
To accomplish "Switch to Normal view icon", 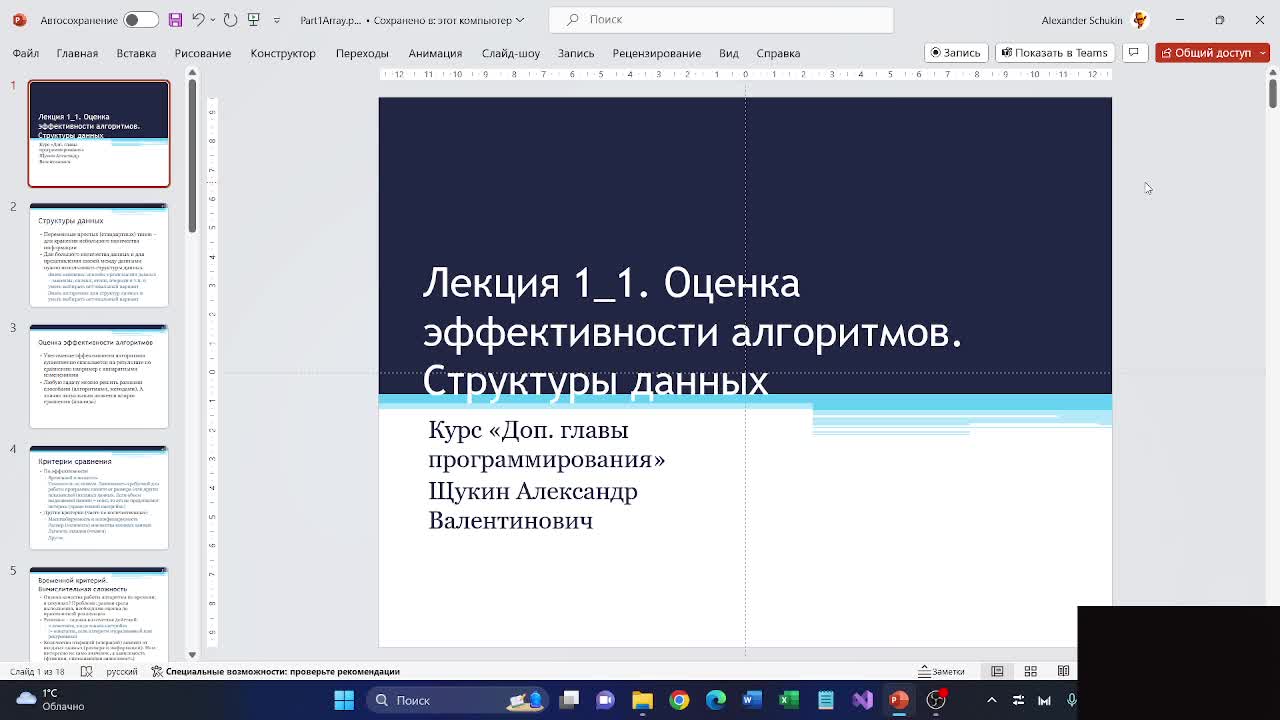I will point(997,672).
